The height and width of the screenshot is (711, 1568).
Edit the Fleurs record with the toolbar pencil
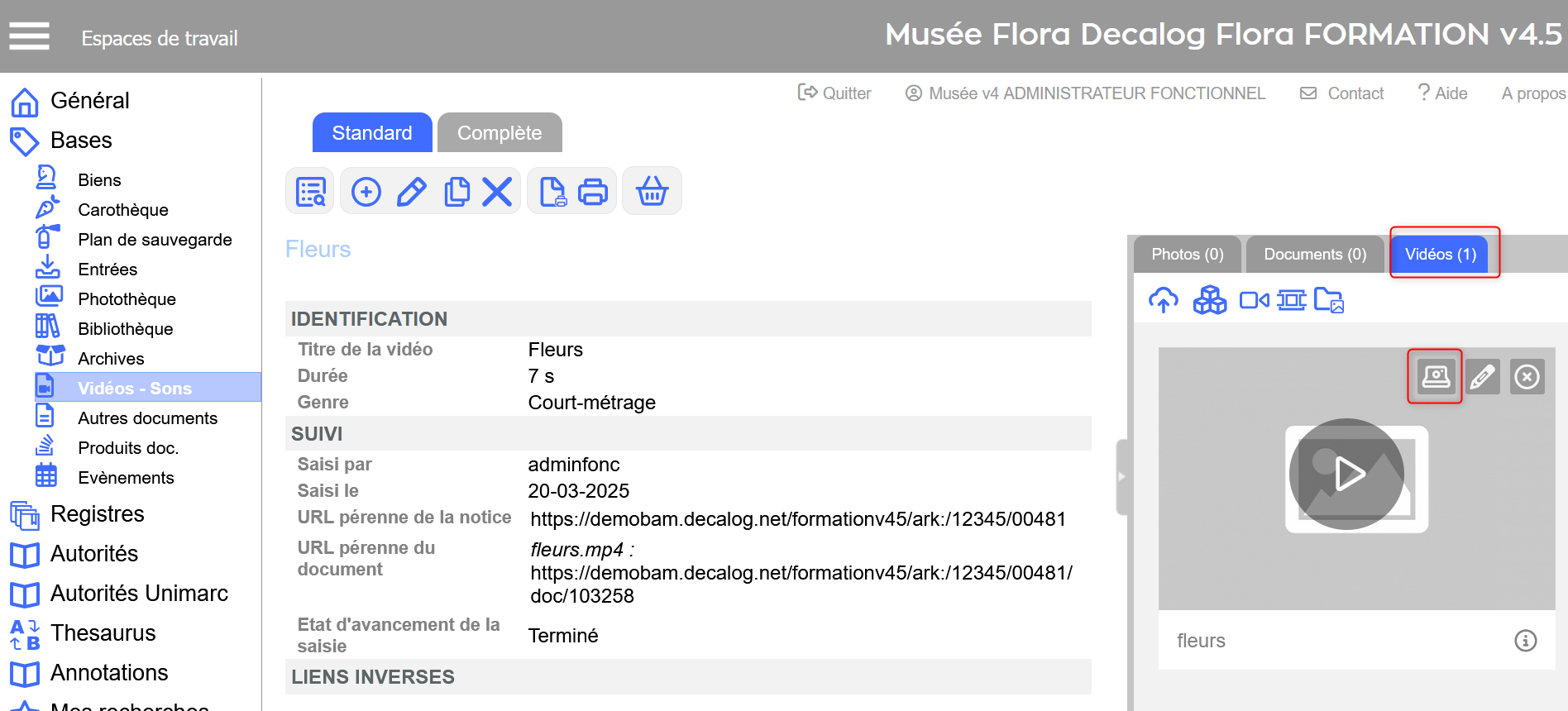(x=412, y=192)
